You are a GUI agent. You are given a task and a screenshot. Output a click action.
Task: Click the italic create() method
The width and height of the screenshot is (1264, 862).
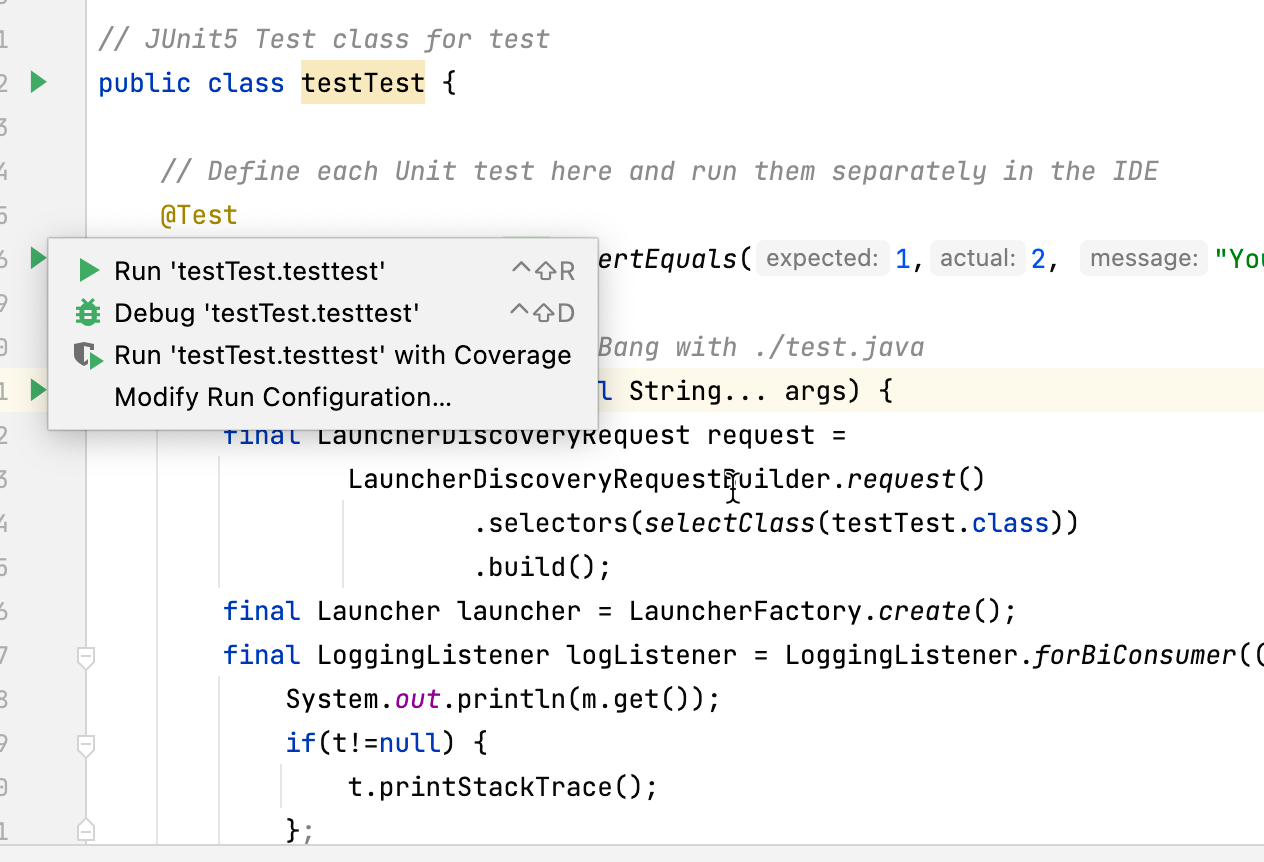click(924, 611)
